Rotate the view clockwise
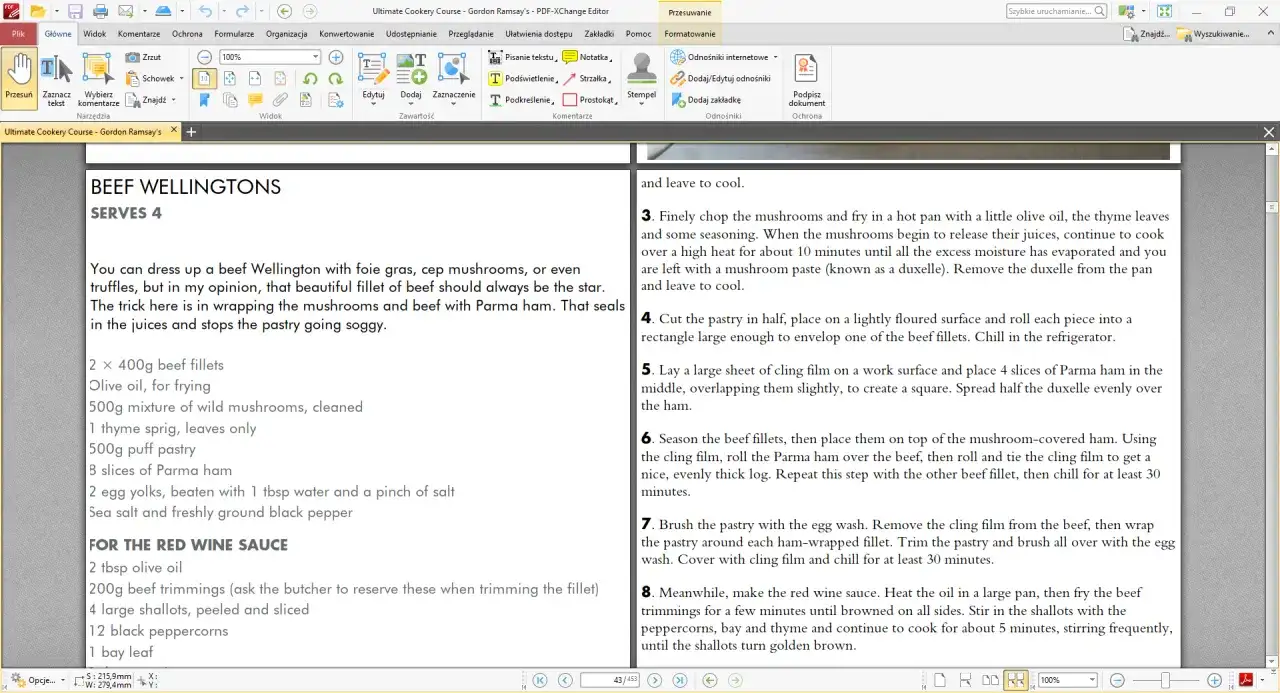Screen dimensions: 1280x693 pos(335,78)
